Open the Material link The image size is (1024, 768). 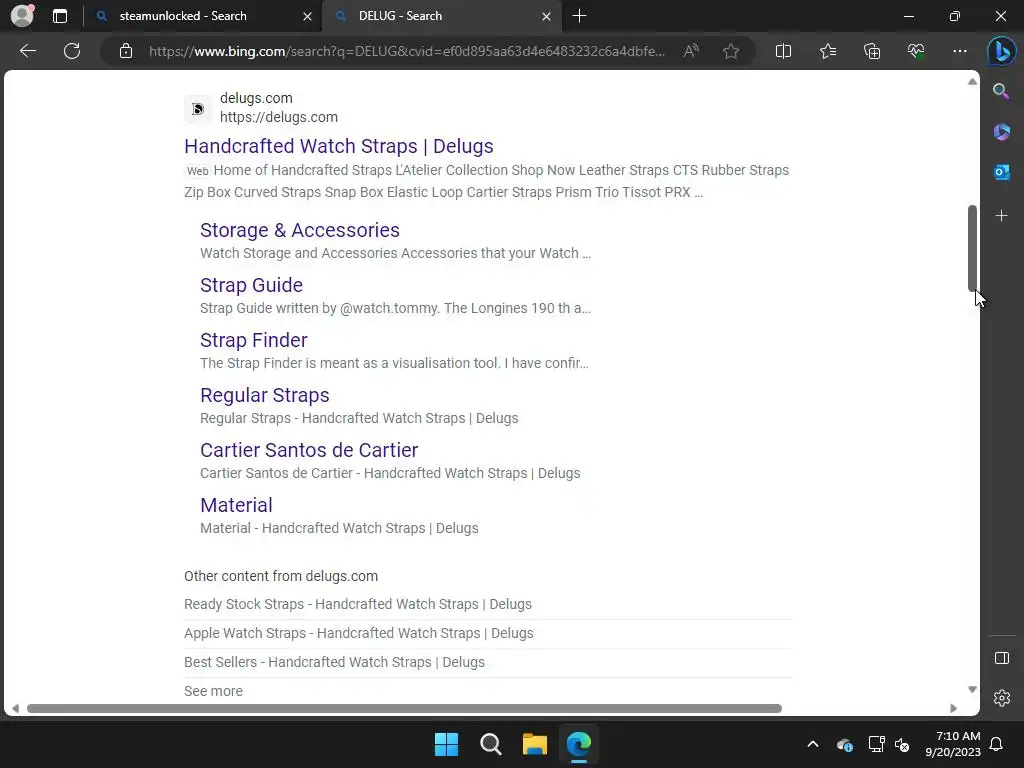tap(236, 505)
